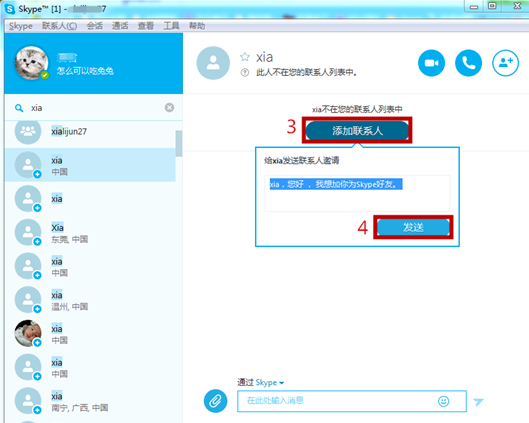Image resolution: width=529 pixels, height=423 pixels.
Task: Click the add participants icon
Action: point(505,63)
